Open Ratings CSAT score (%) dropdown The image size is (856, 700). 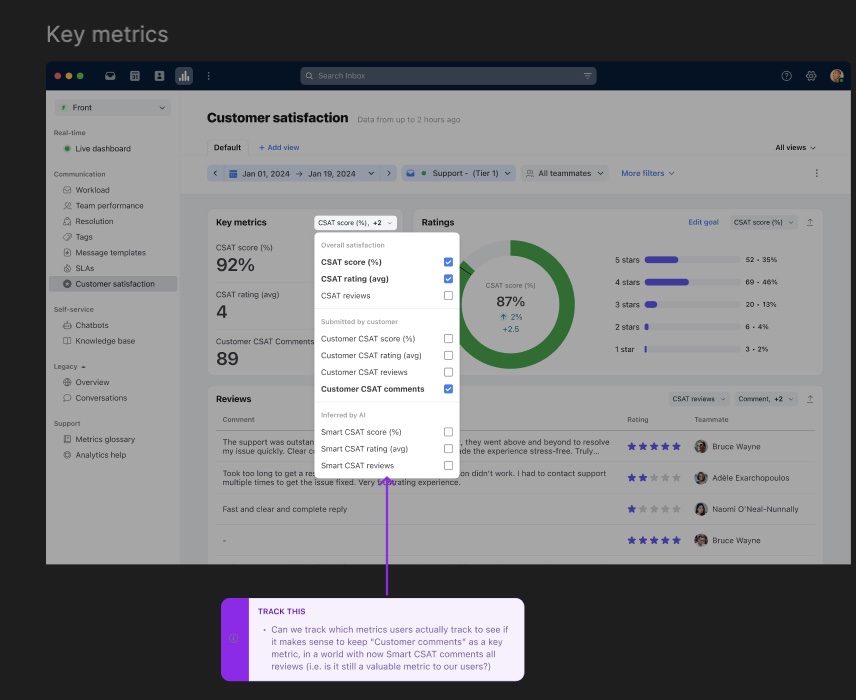click(x=763, y=222)
